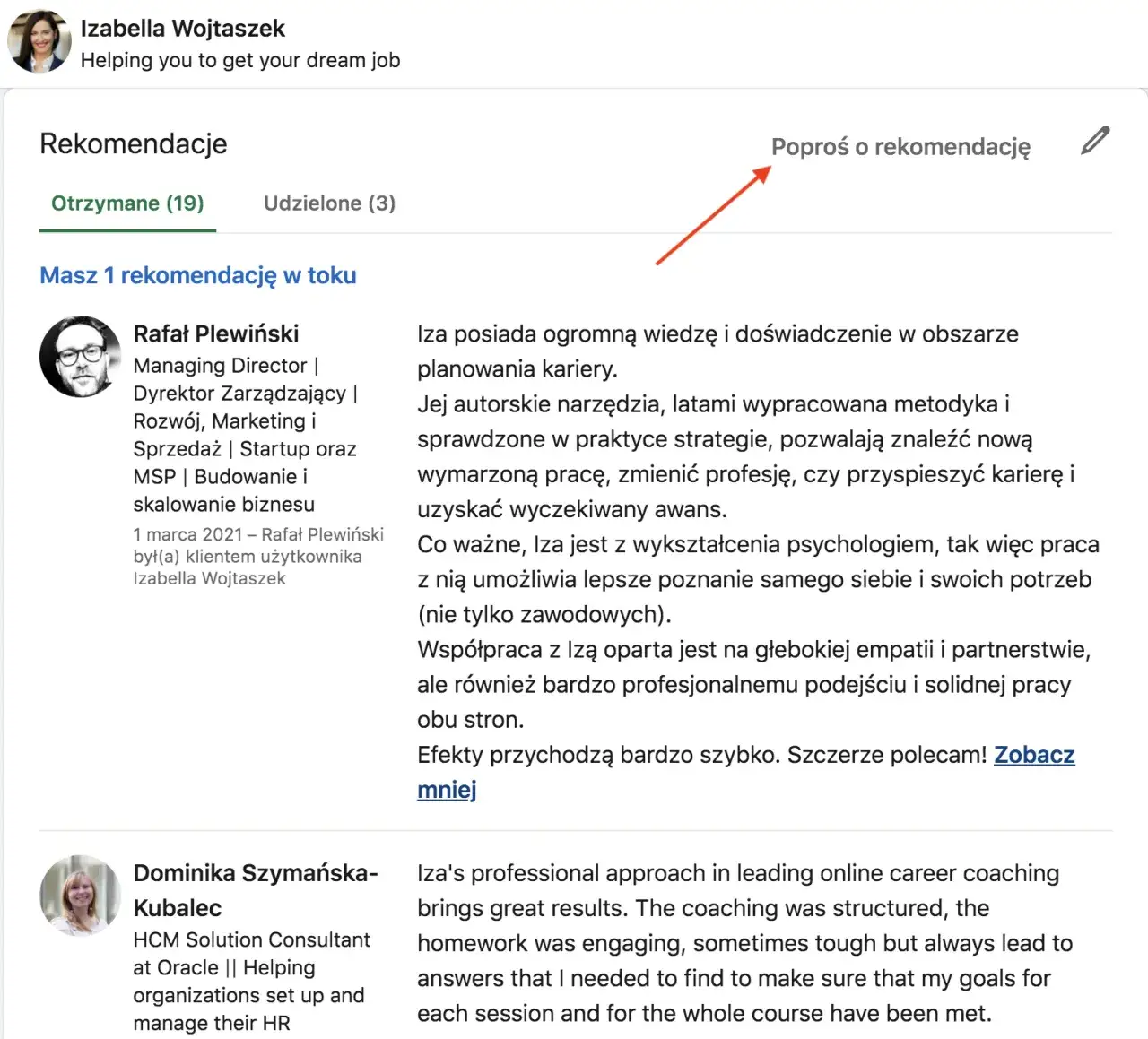The height and width of the screenshot is (1039, 1148).
Task: Switch to the Udzielone (3) tab
Action: 328,203
